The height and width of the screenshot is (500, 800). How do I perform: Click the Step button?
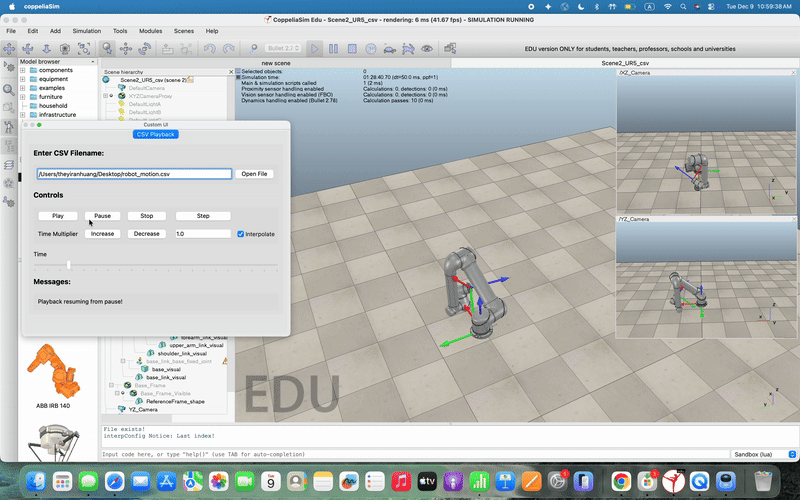pyautogui.click(x=203, y=216)
